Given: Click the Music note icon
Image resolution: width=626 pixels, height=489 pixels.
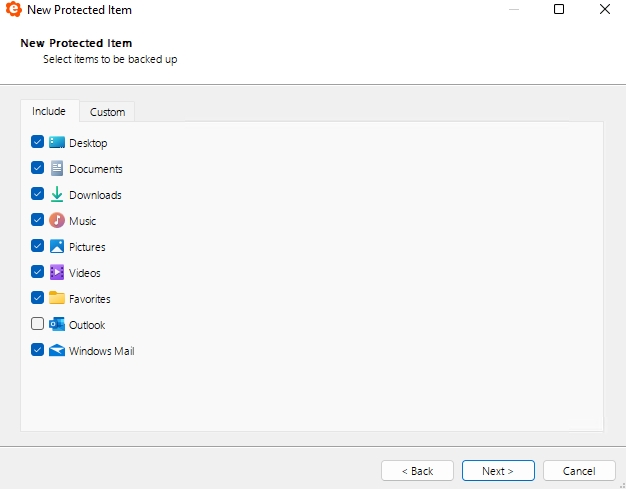Looking at the screenshot, I should [57, 220].
